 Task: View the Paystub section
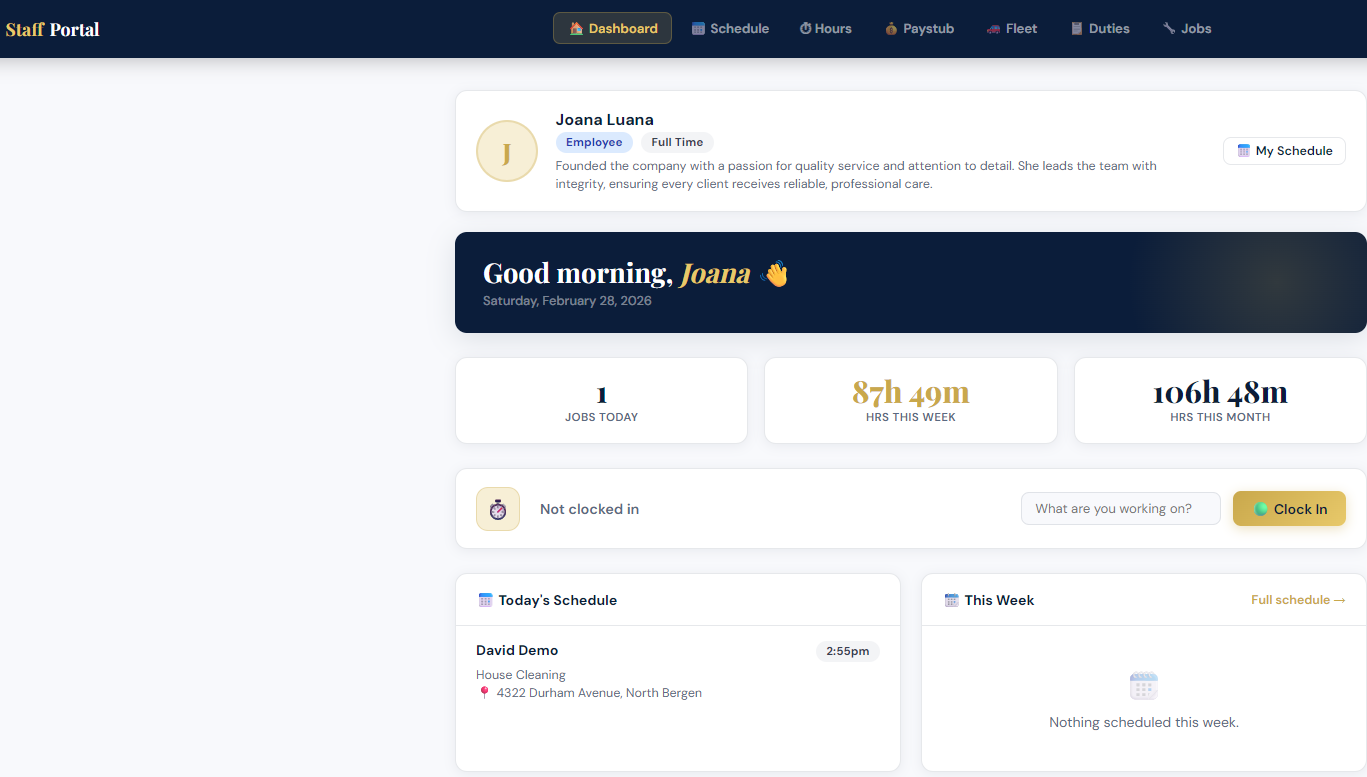click(919, 29)
